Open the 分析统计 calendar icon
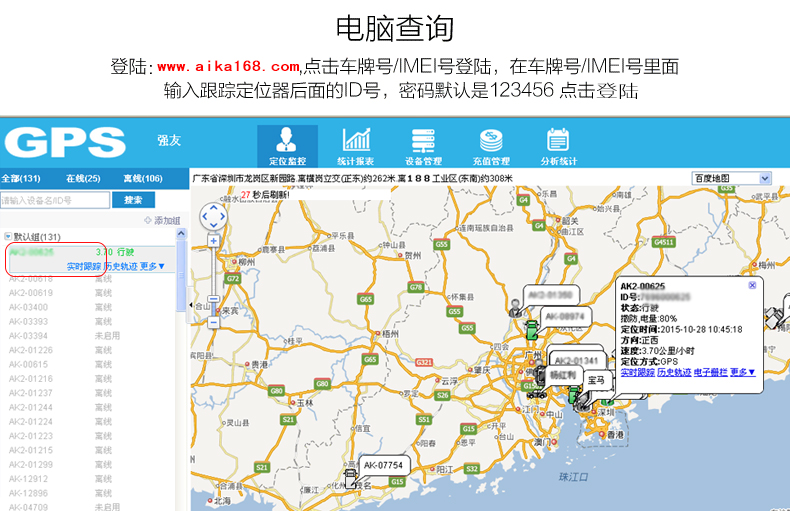Viewport: 790px width, 511px height. pyautogui.click(x=558, y=140)
